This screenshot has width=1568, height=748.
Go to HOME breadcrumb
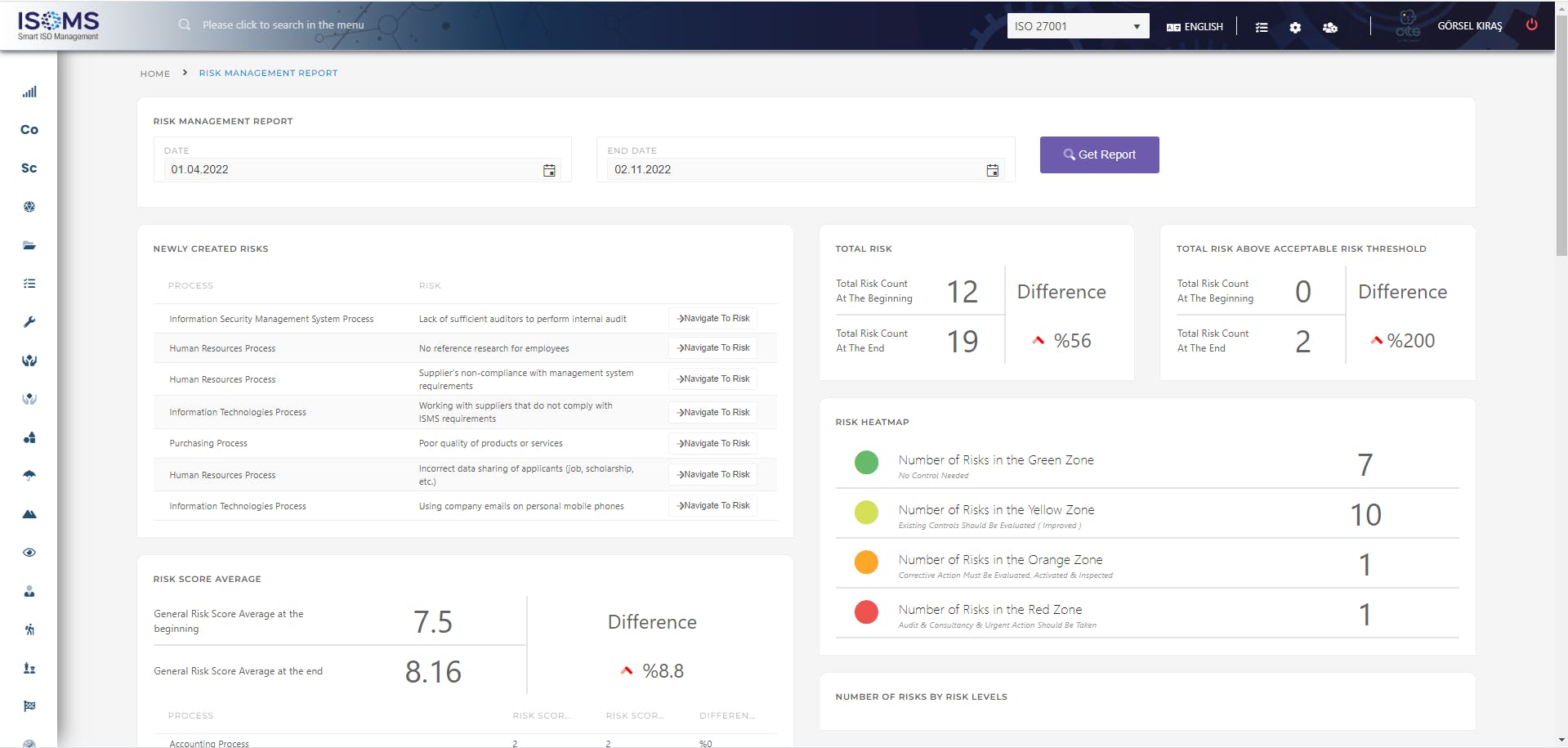tap(155, 74)
